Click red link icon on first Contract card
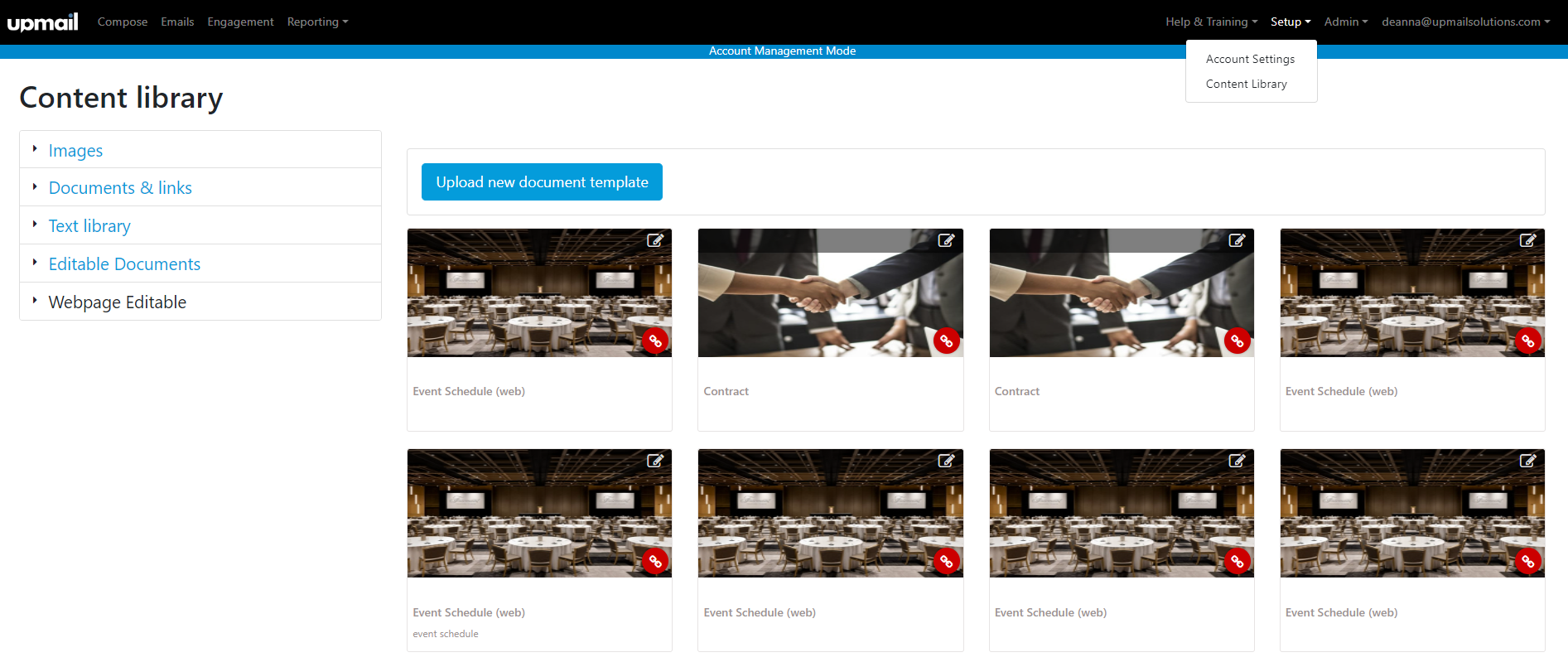The image size is (1568, 667). pos(946,341)
